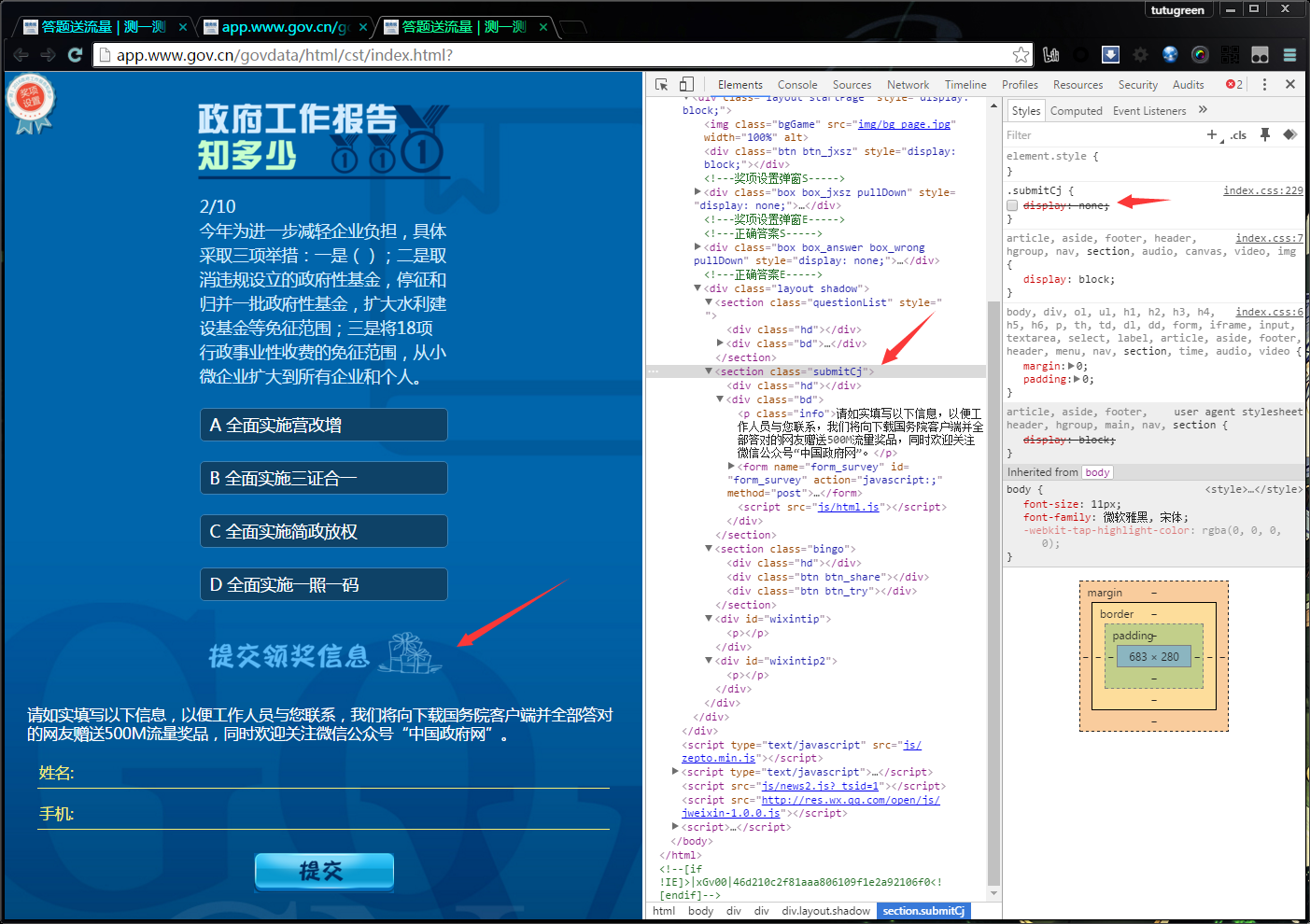Open the Security panel

point(1137,85)
